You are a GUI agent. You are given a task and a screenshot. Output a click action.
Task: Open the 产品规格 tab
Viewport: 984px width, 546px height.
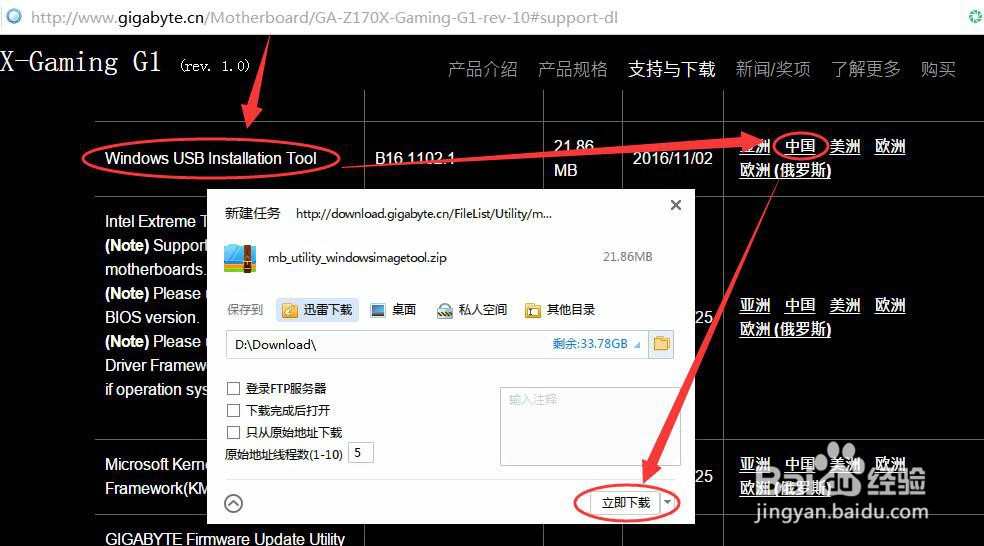(572, 69)
